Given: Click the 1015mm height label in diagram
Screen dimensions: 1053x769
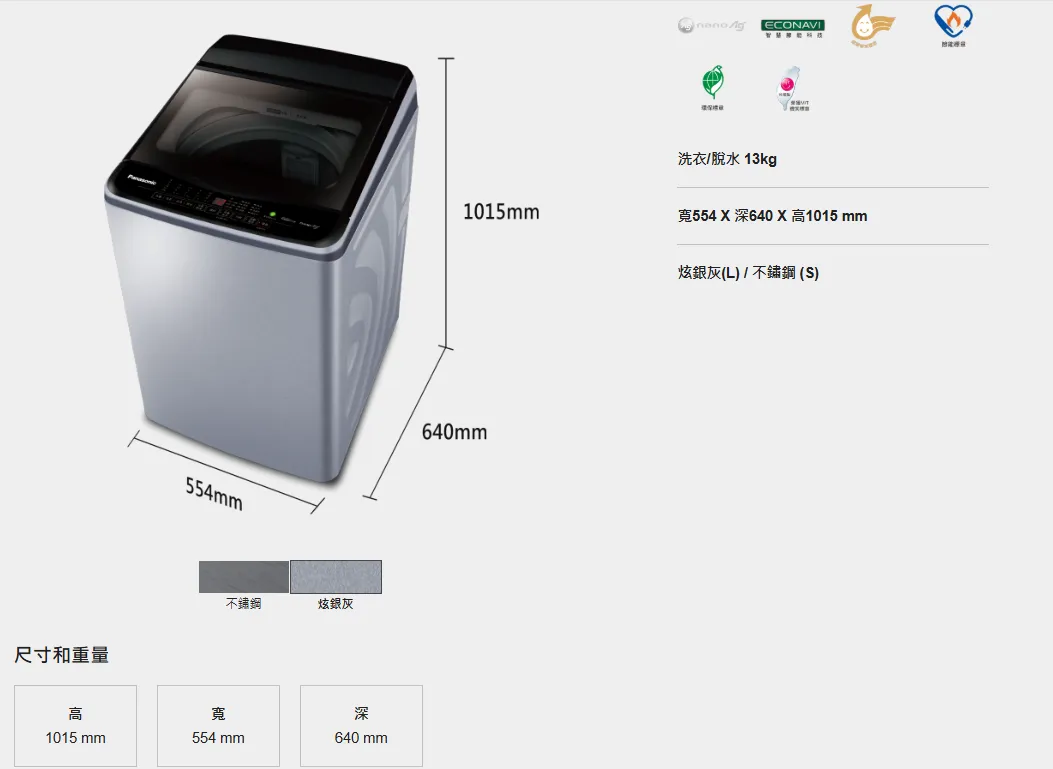Looking at the screenshot, I should pyautogui.click(x=501, y=212).
